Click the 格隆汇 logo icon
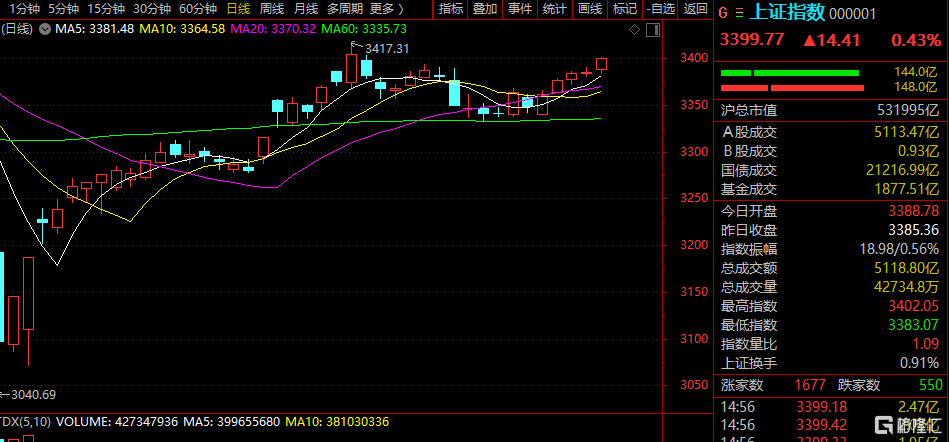 click(886, 423)
